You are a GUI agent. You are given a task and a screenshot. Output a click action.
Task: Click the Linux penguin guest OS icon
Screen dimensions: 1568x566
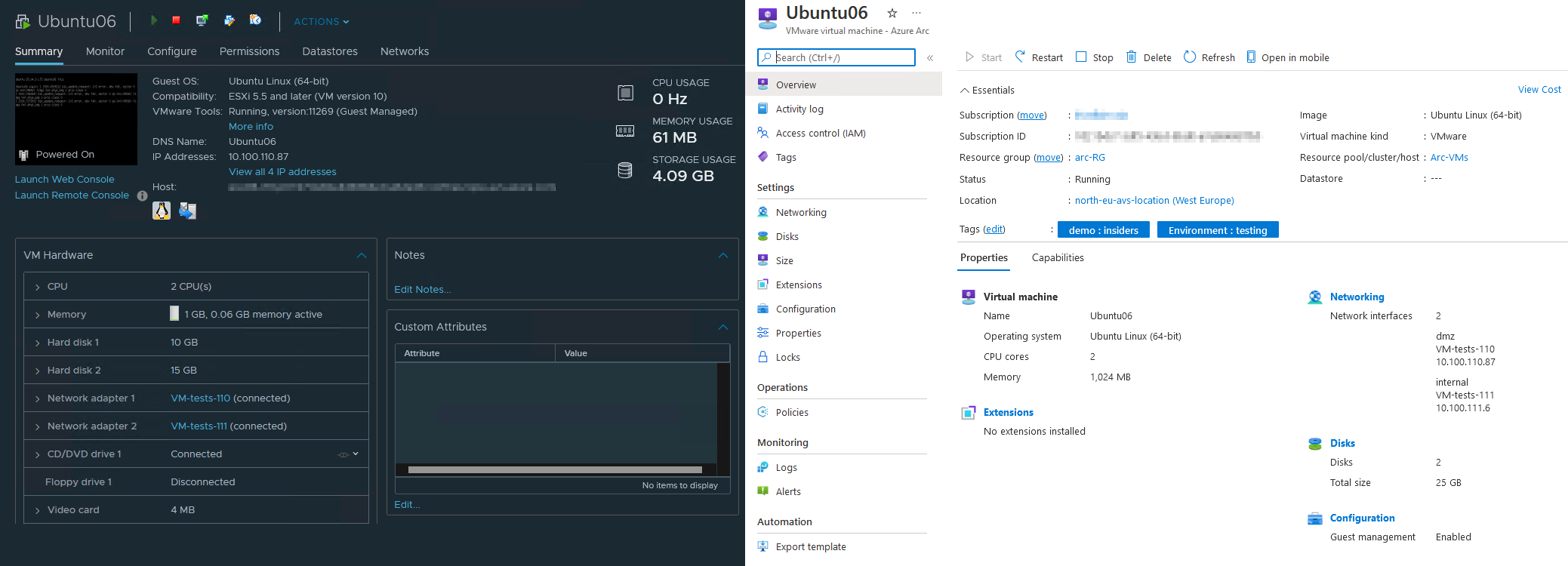[x=162, y=211]
